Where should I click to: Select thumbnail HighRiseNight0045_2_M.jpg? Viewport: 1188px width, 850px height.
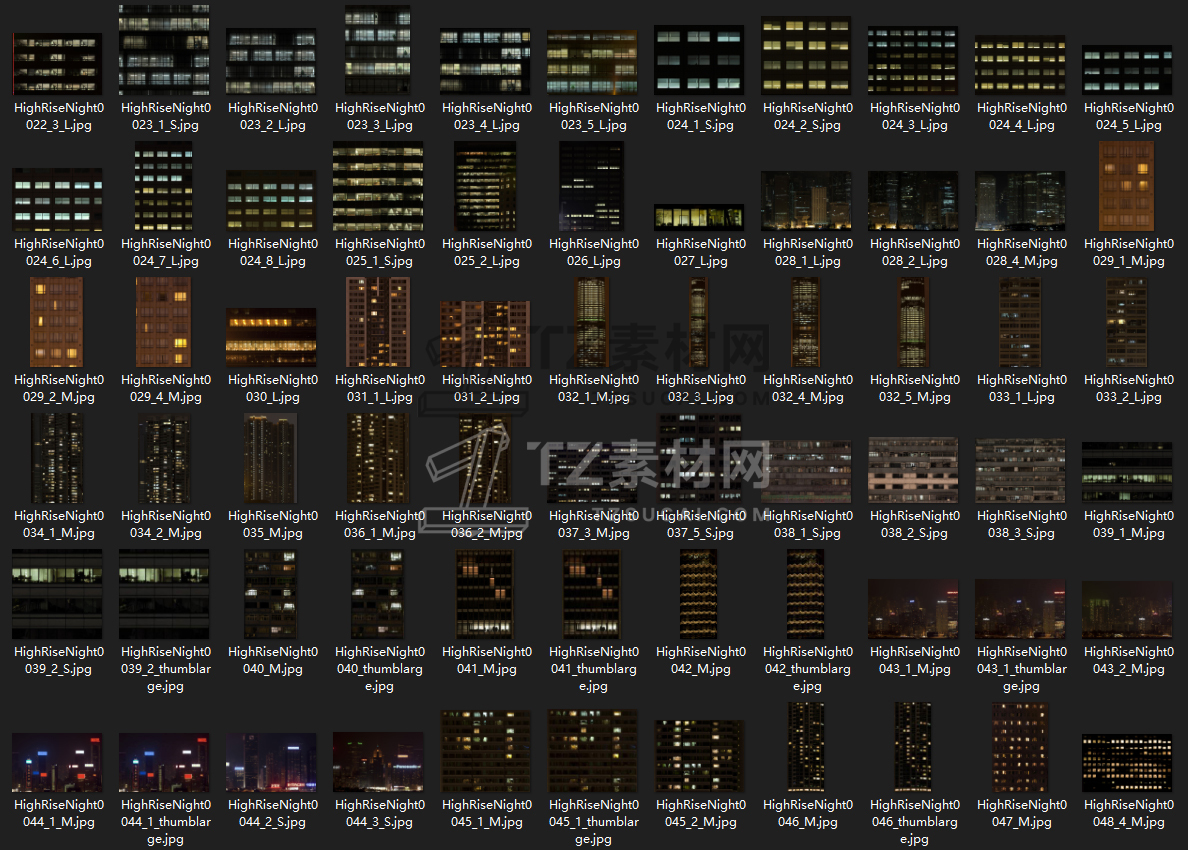click(x=699, y=756)
